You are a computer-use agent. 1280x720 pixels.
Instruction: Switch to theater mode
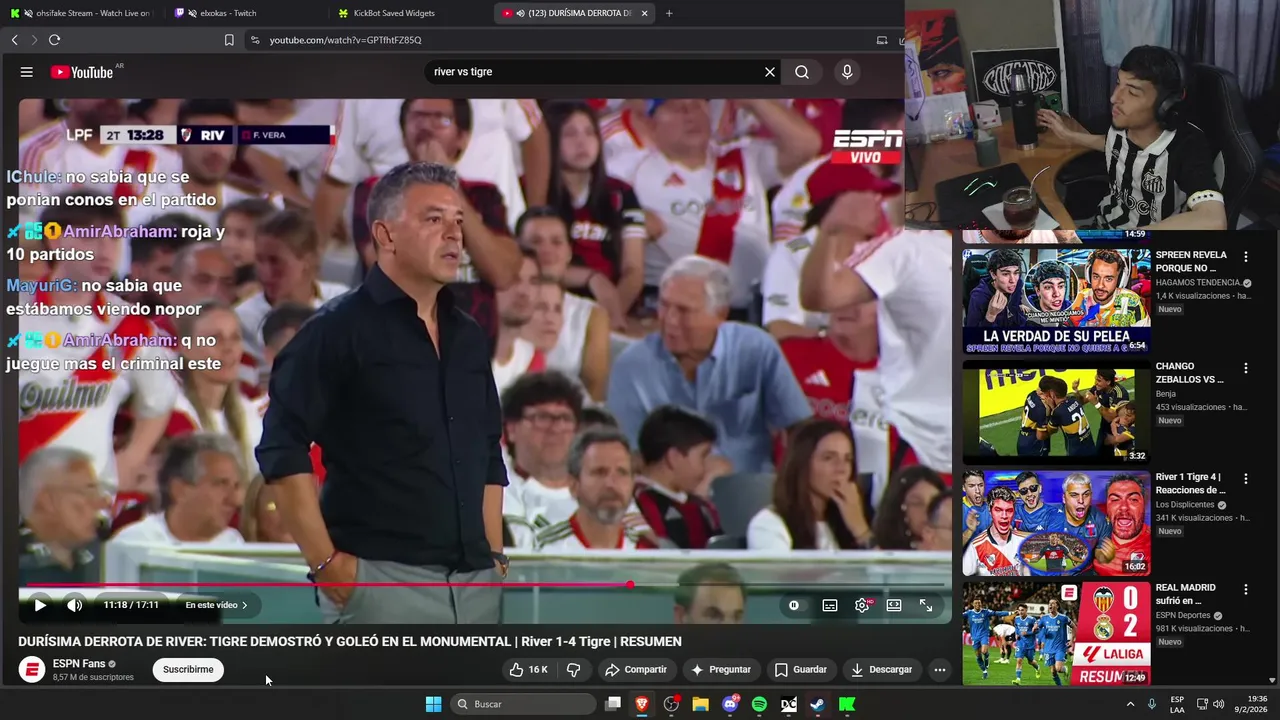pos(894,605)
